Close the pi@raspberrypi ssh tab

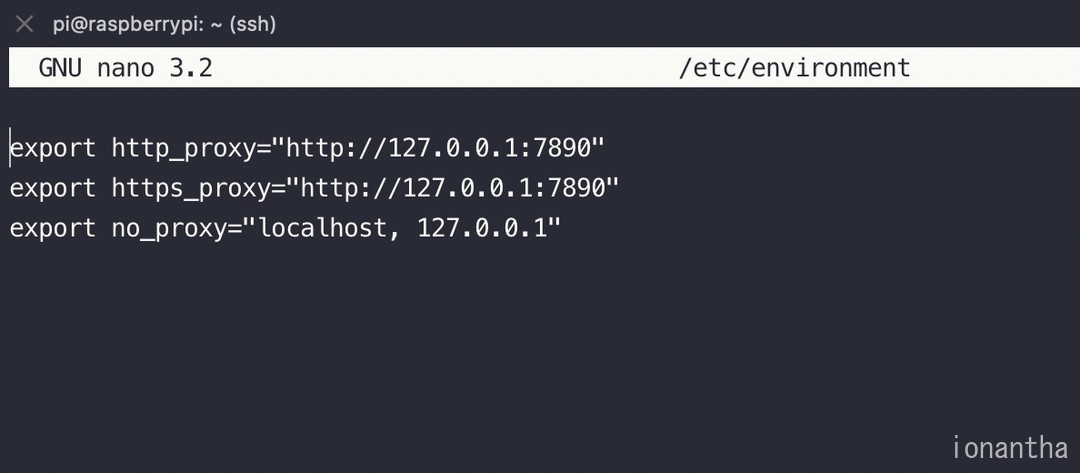pyautogui.click(x=24, y=25)
